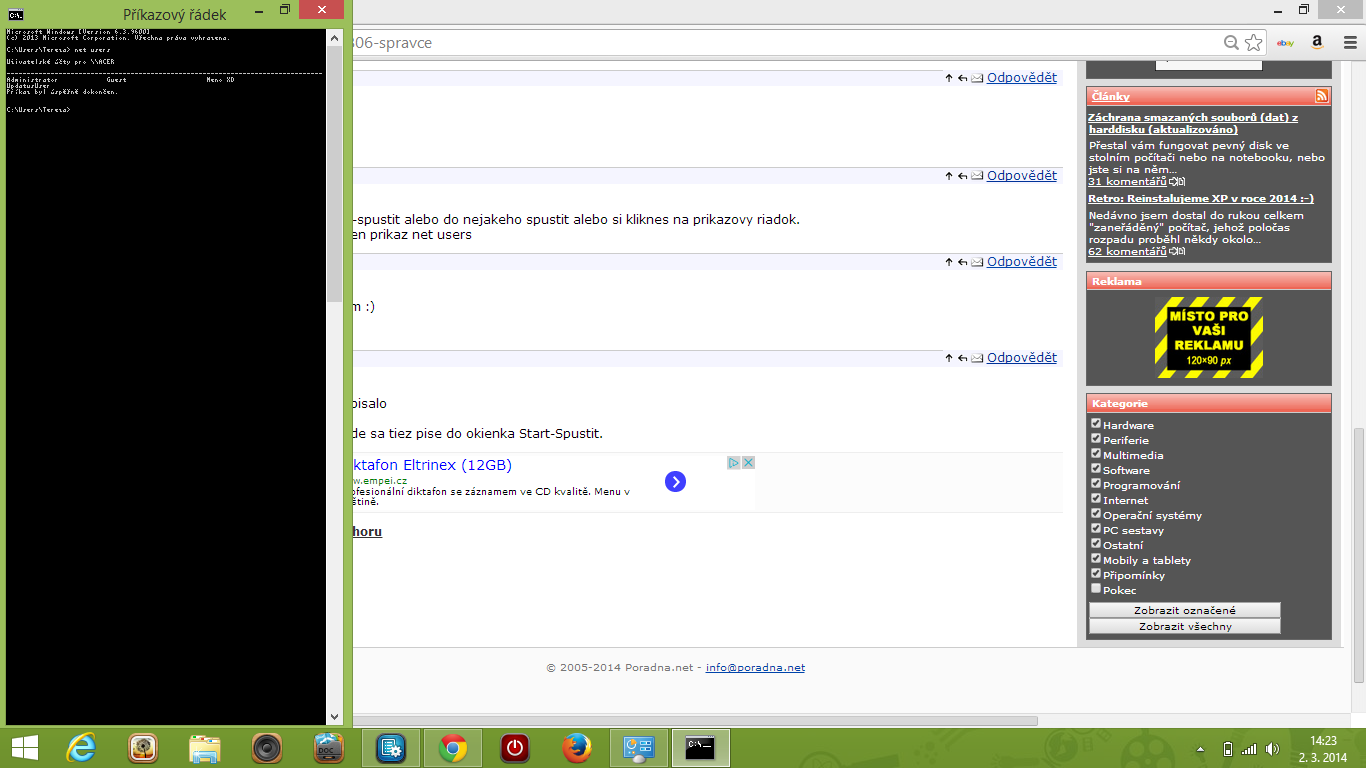Open the Amazon extension in Chrome toolbar
The image size is (1366, 768).
coord(1317,43)
